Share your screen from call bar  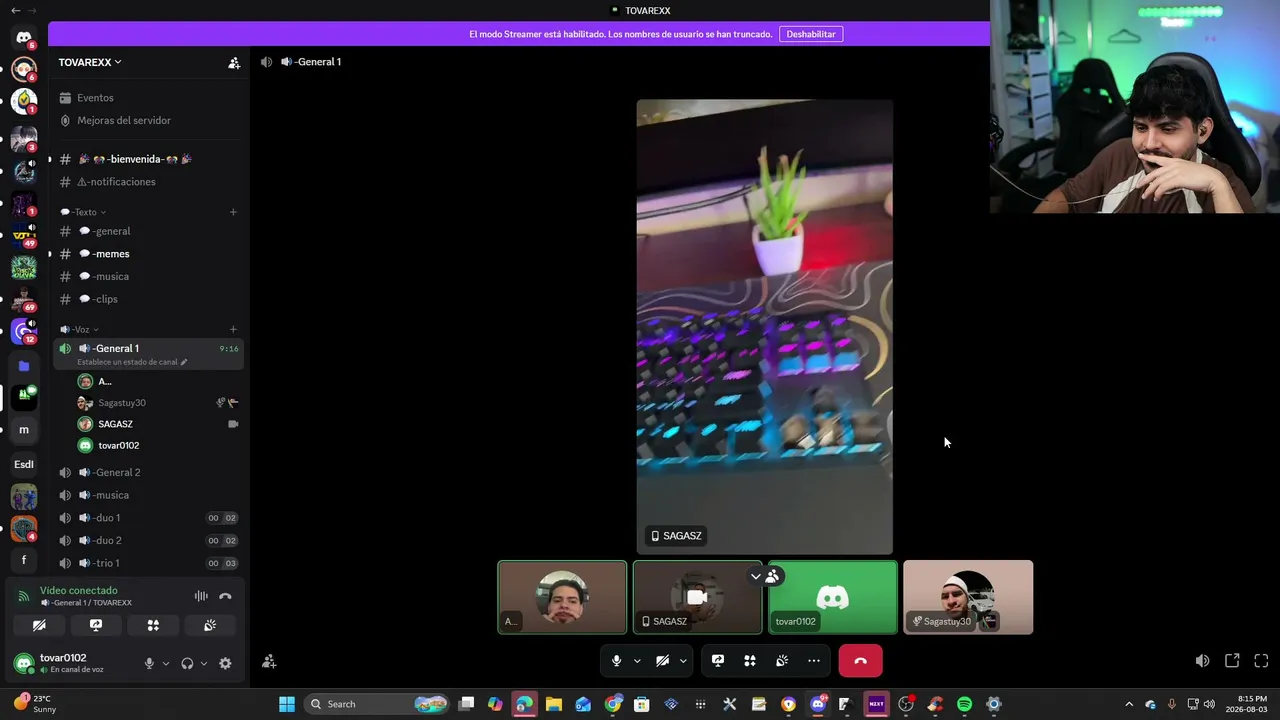(718, 661)
